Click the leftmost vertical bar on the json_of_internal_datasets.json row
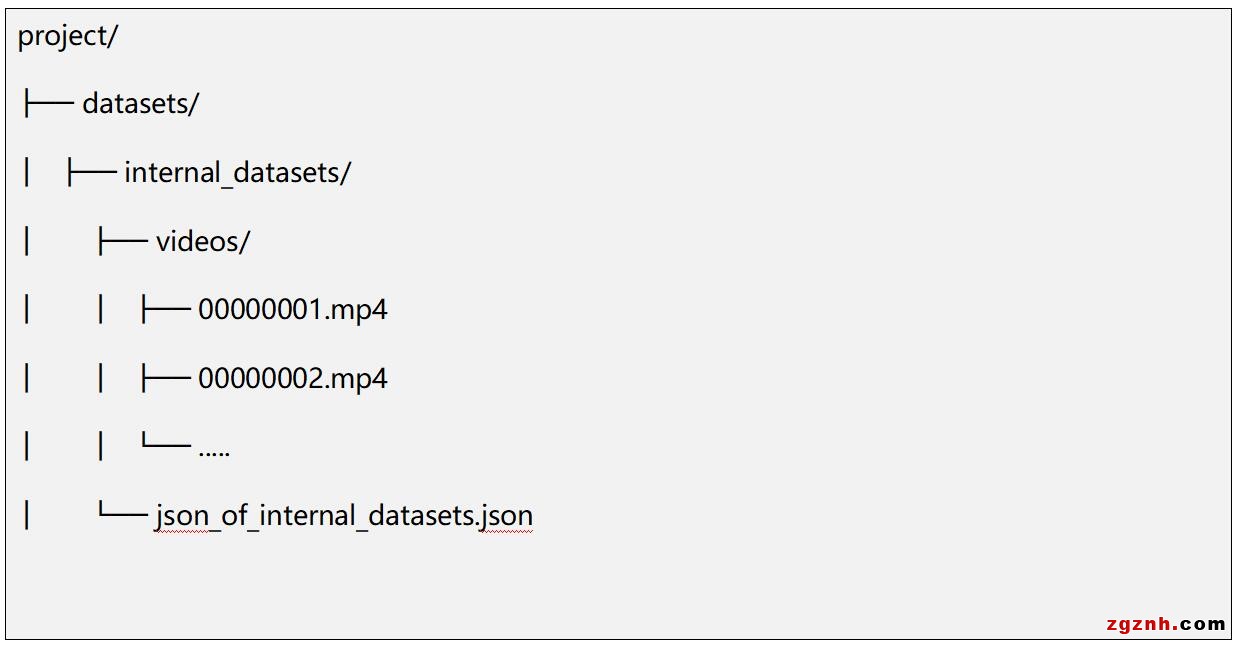Screen dimensions: 1238x647 click(27, 517)
